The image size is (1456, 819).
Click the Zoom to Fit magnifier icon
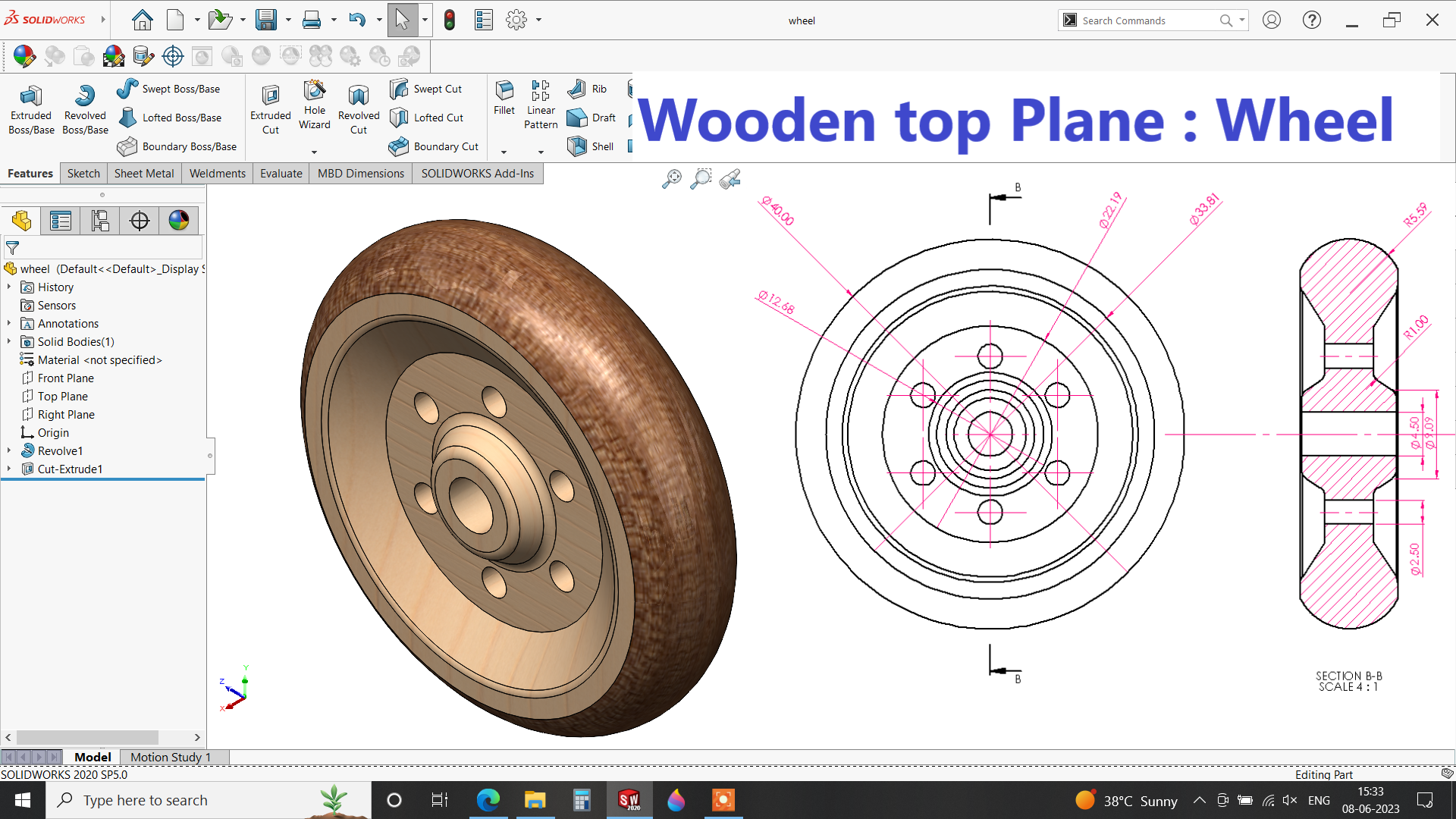point(672,179)
